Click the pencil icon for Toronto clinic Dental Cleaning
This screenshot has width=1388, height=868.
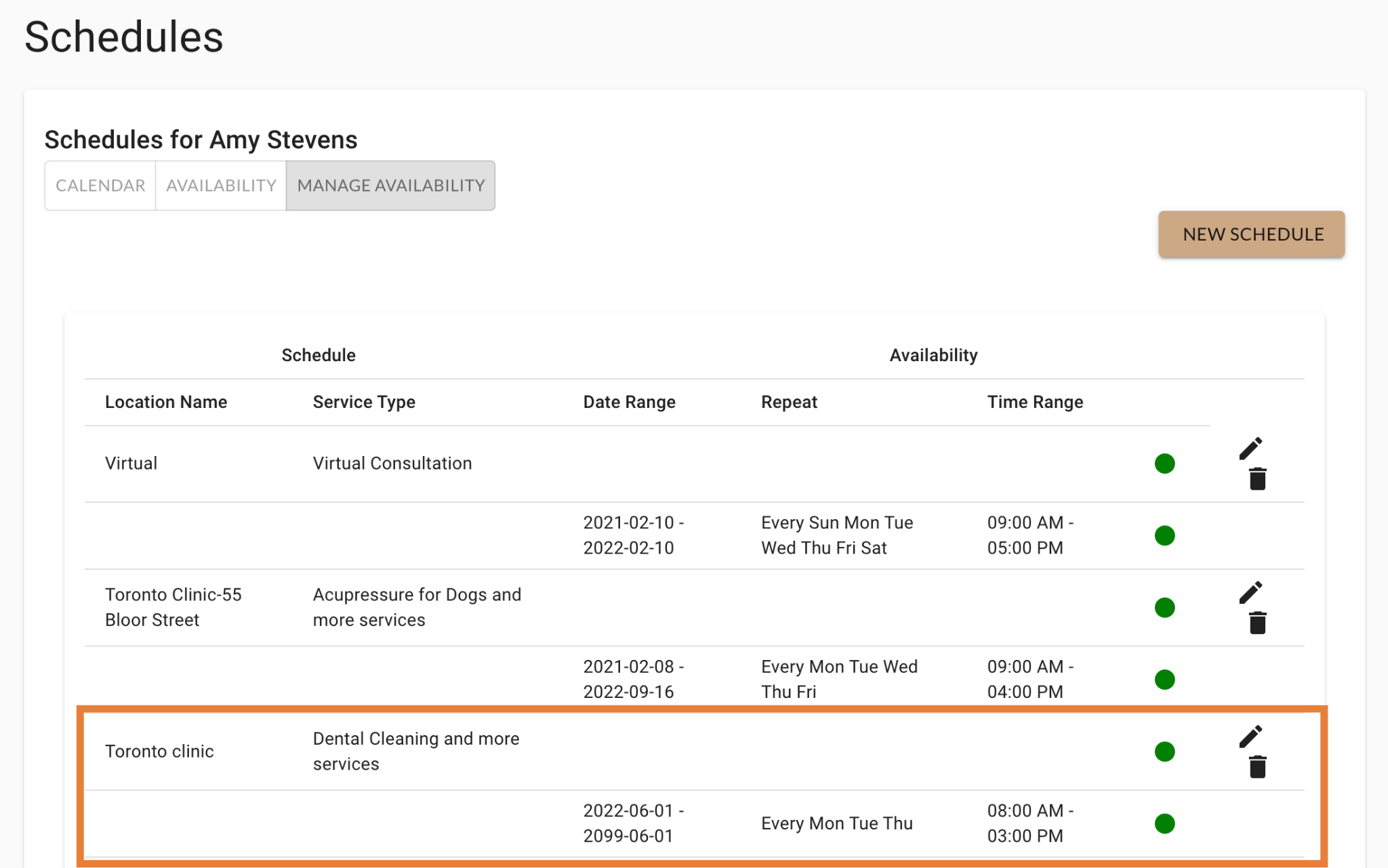tap(1250, 737)
